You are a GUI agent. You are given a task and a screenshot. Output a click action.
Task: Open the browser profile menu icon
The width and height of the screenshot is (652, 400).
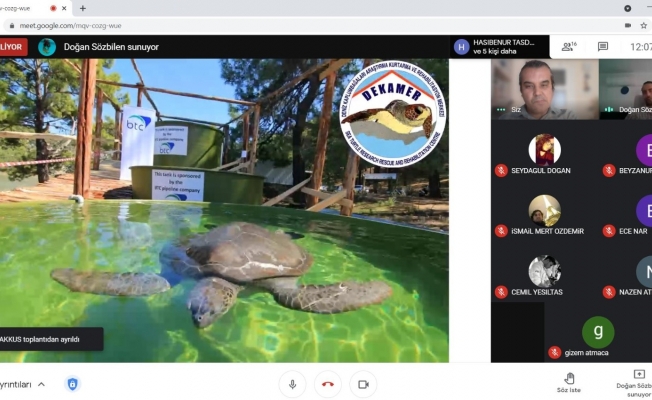coord(627,8)
